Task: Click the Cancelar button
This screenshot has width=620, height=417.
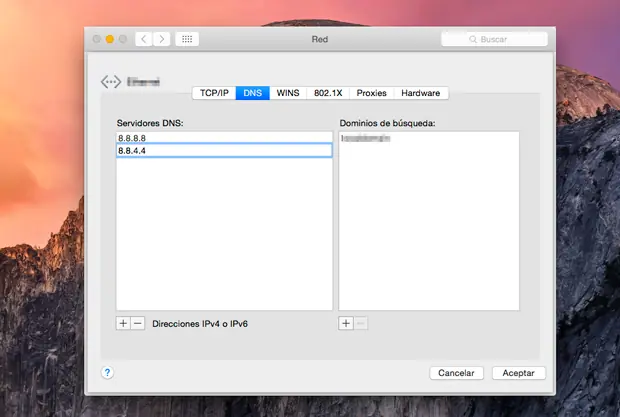Action: (456, 373)
